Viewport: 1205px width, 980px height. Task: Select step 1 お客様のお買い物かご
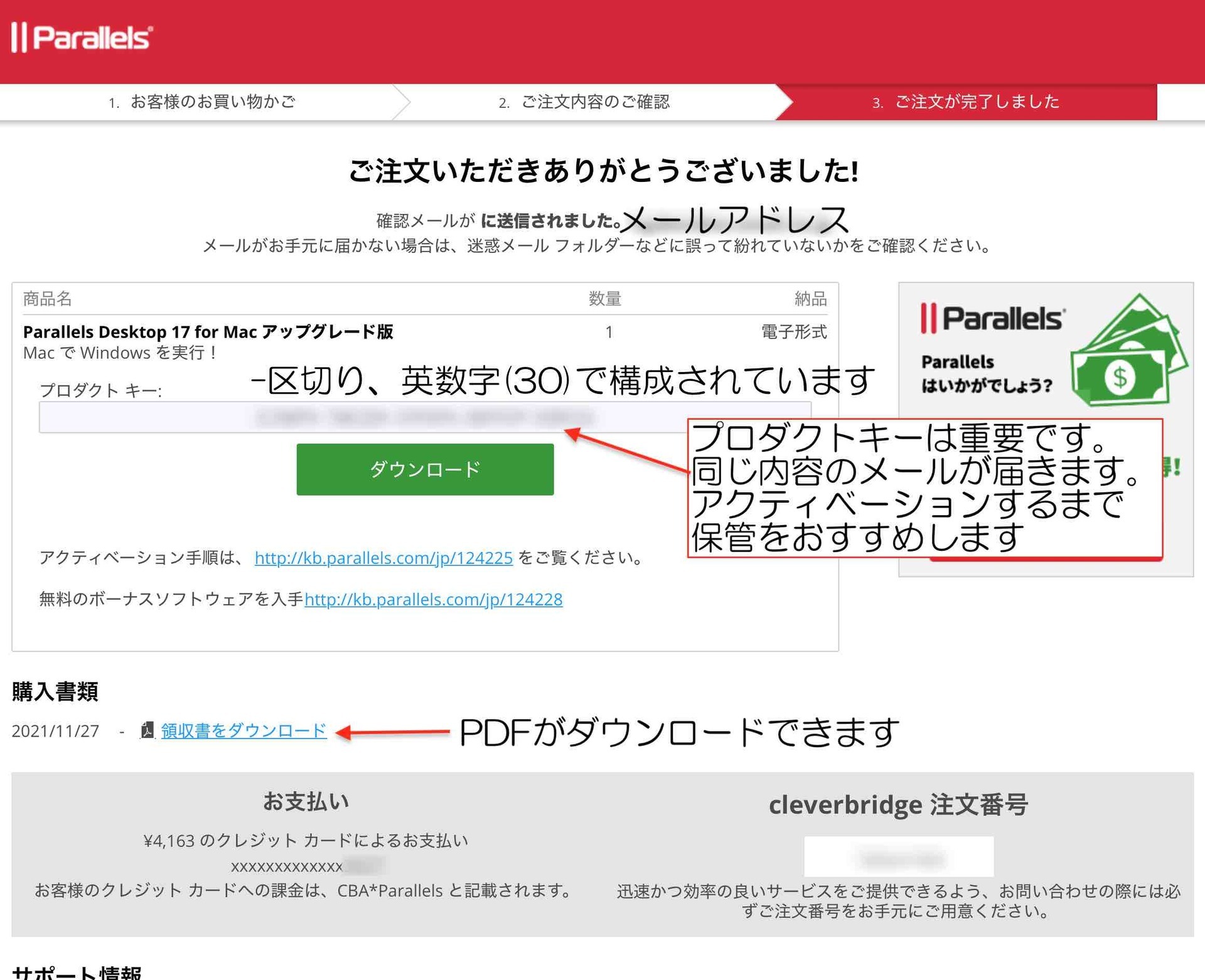click(202, 102)
